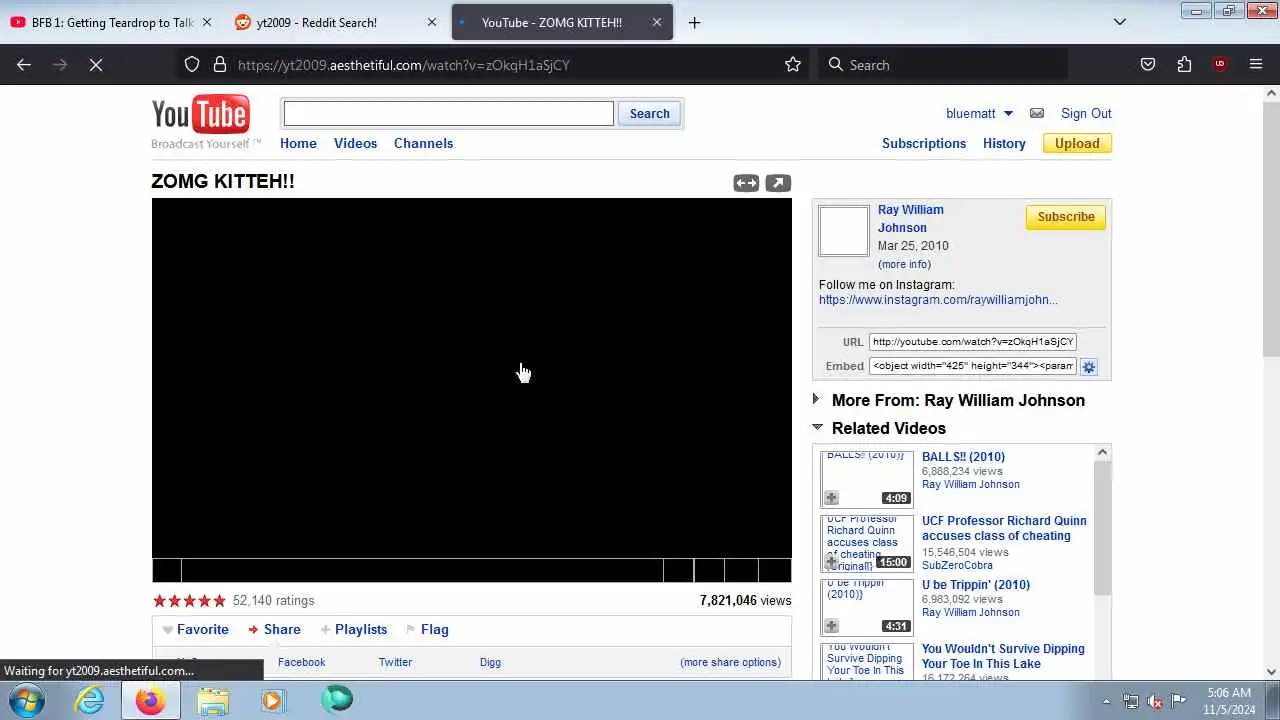Focus the YouTube search input field

click(x=448, y=114)
